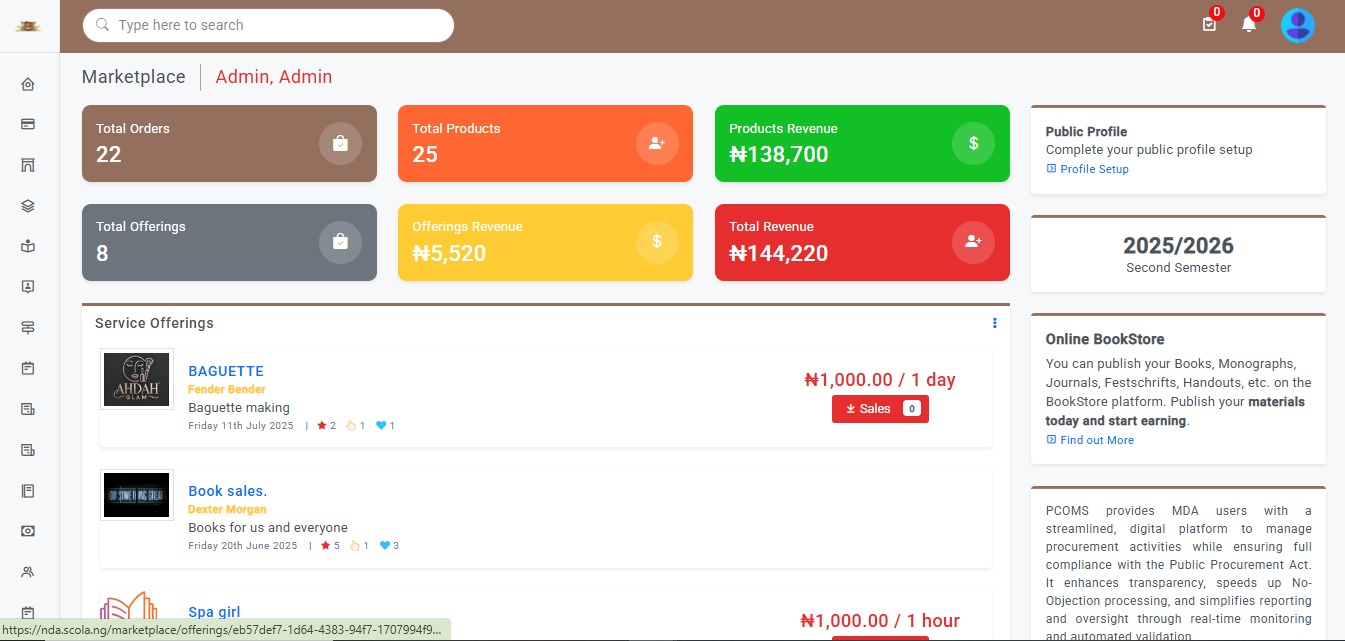
Task: Click the credit card icon in the sidebar
Action: point(28,124)
